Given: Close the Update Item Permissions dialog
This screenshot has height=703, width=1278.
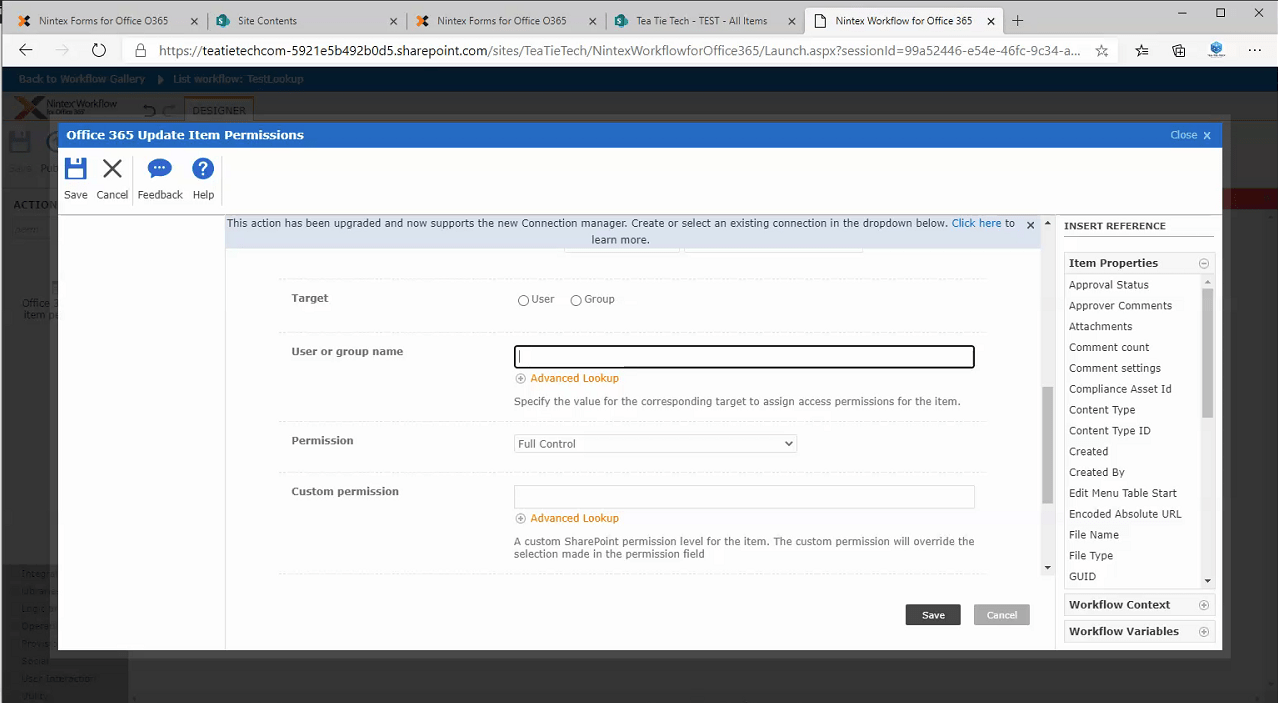Looking at the screenshot, I should [1207, 135].
